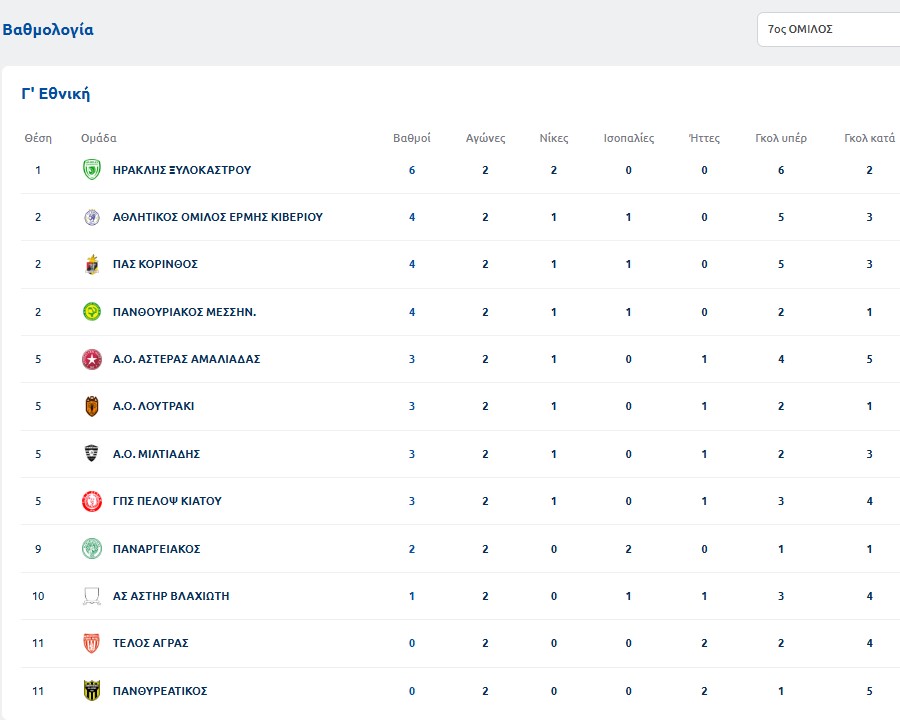This screenshot has width=900, height=720.
Task: Click the Πανθουριακός Μεσσην. green logo
Action: click(x=92, y=312)
